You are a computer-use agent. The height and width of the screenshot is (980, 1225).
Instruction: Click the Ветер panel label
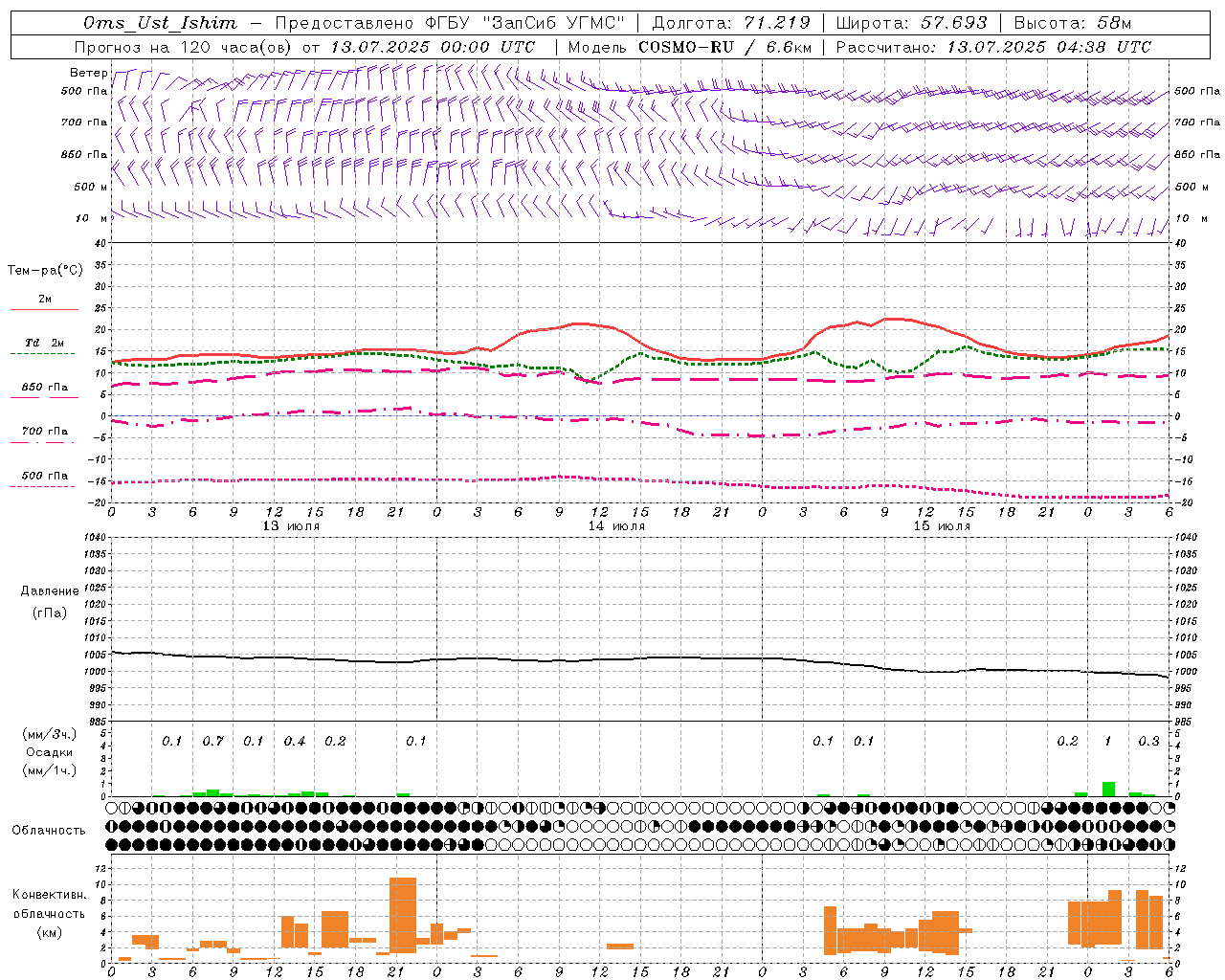(x=88, y=73)
